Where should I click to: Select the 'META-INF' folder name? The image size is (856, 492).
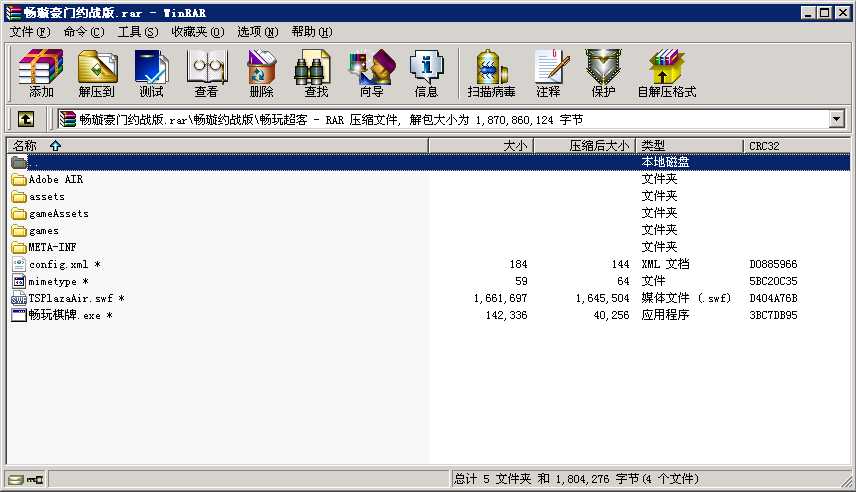pyautogui.click(x=52, y=247)
